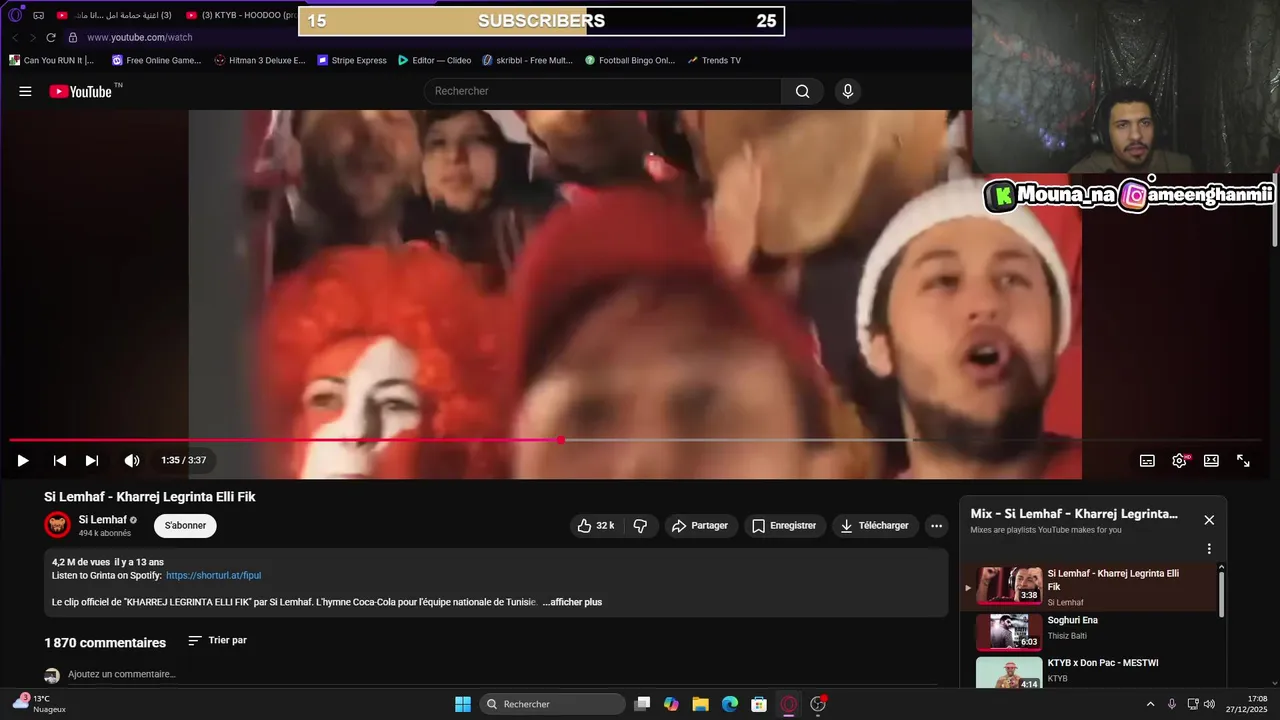The image size is (1280, 720).
Task: Open the player settings gear
Action: point(1179,460)
